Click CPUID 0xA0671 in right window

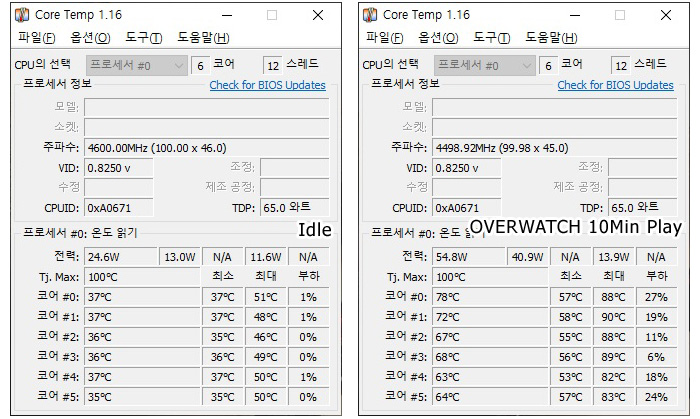(467, 208)
